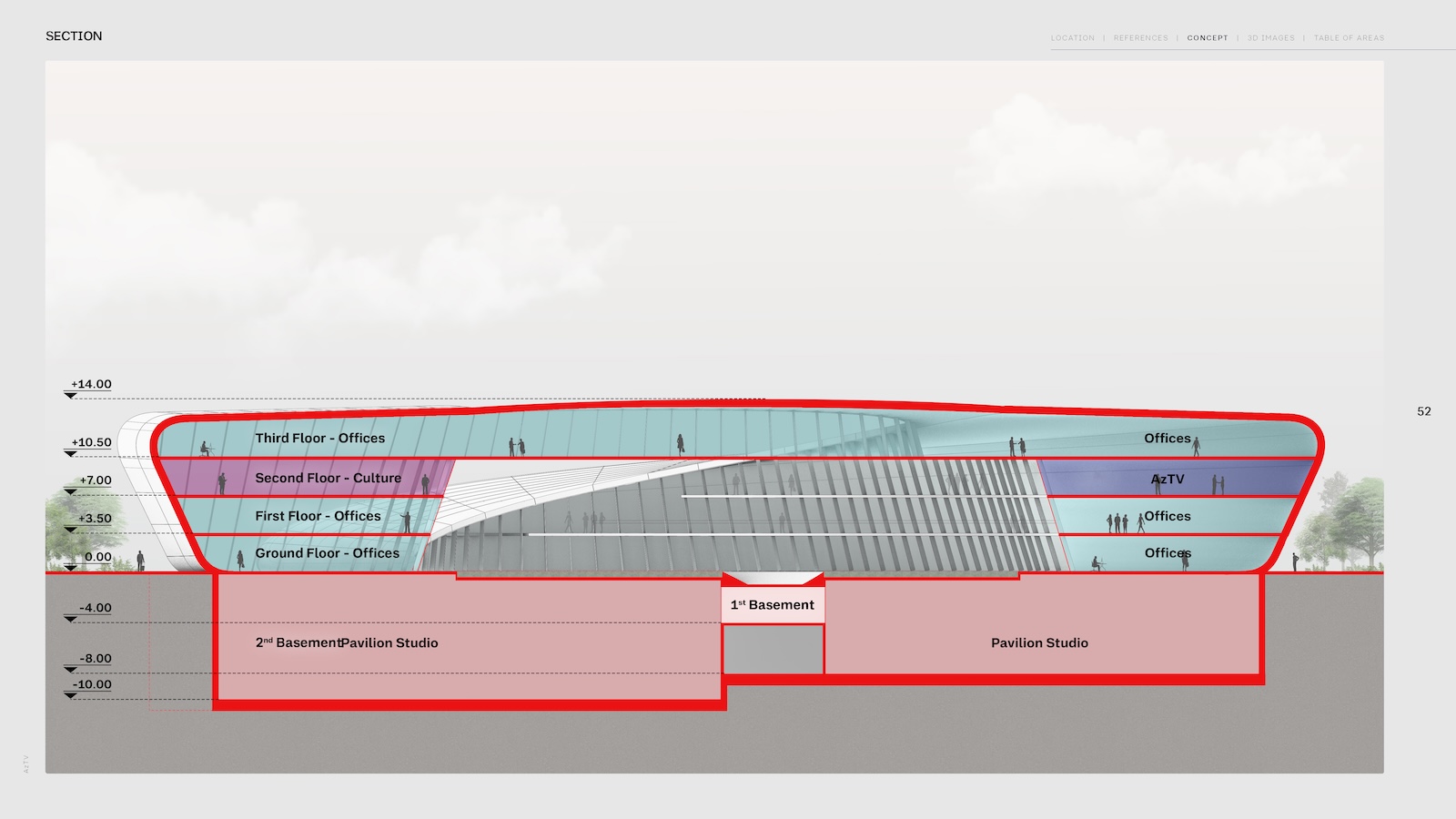Go to the 3D IMAGES tab
The height and width of the screenshot is (819, 1456).
(x=1270, y=38)
